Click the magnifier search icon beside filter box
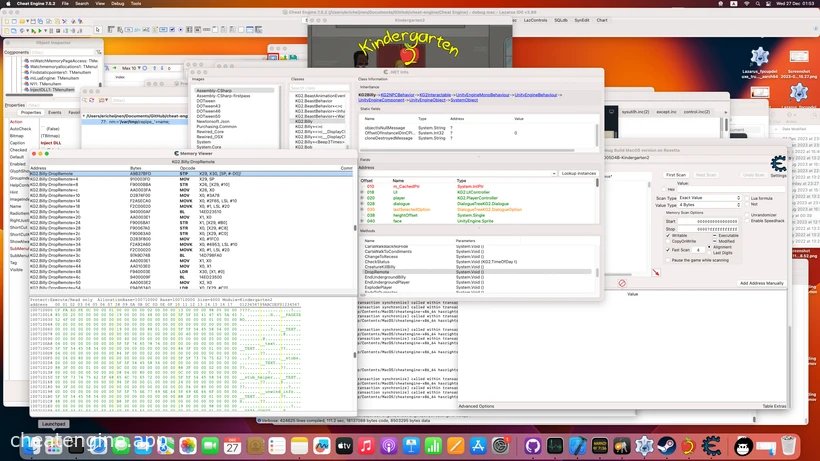 (x=84, y=100)
